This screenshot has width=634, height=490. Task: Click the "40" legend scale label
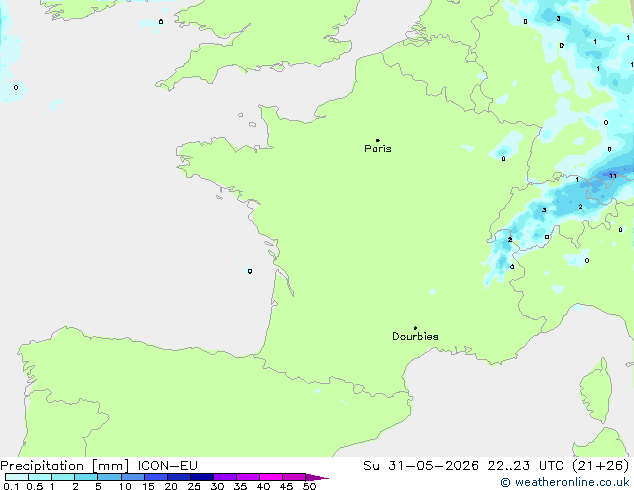tap(263, 486)
